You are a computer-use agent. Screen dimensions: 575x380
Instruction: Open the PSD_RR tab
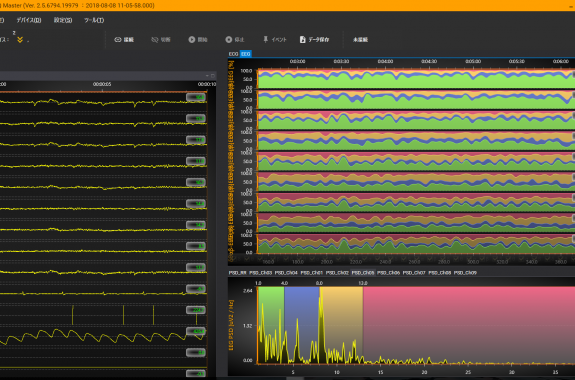coord(237,273)
